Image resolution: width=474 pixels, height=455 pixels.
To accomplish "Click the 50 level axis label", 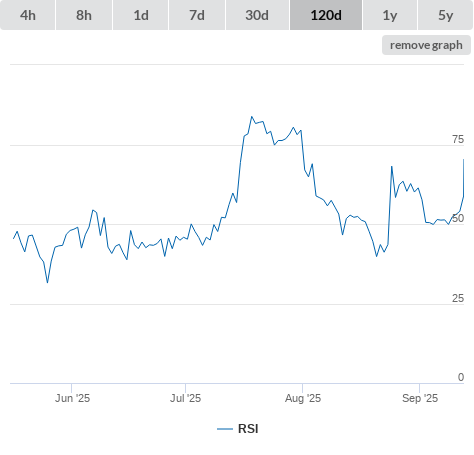I will pos(458,218).
